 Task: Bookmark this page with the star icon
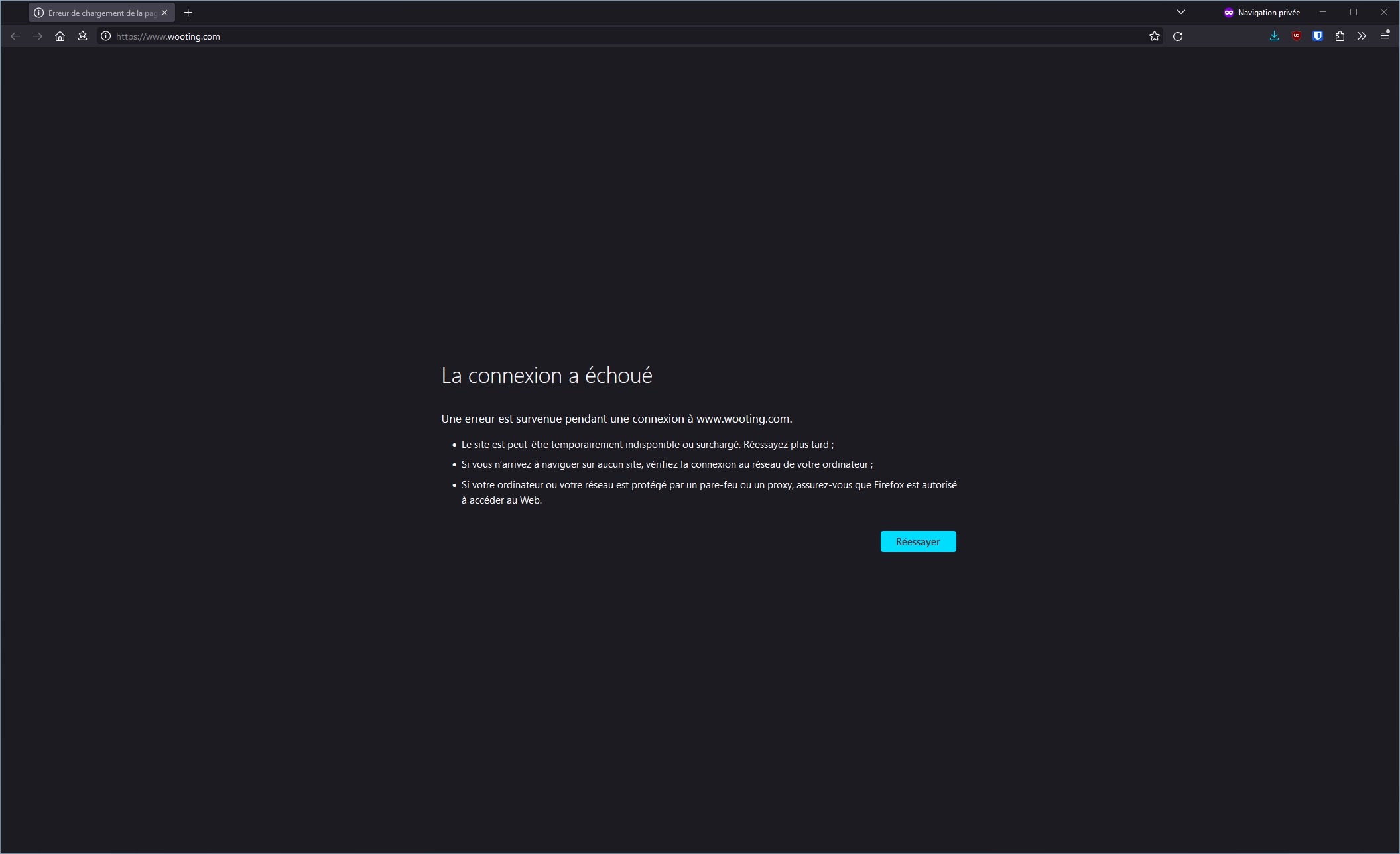(x=1155, y=36)
